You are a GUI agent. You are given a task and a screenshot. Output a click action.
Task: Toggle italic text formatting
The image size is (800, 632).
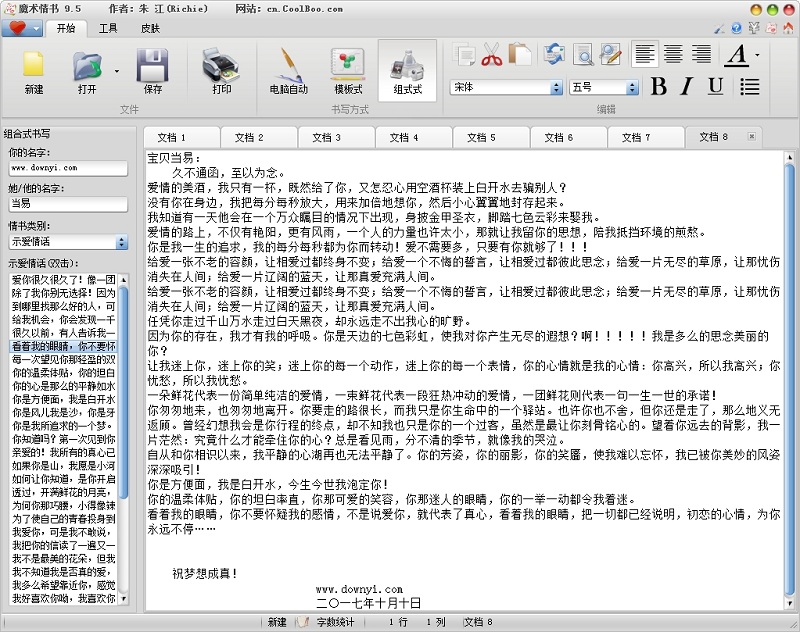click(x=687, y=87)
